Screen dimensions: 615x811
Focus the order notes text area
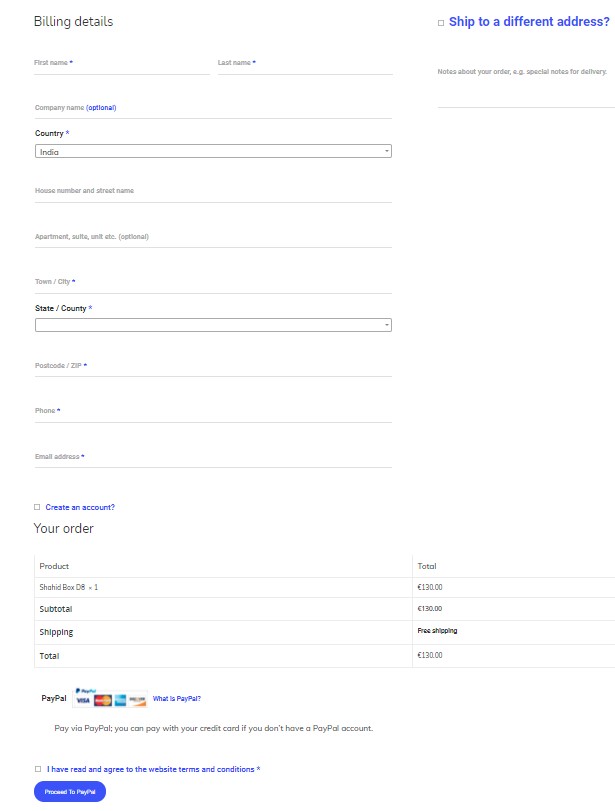coord(526,85)
